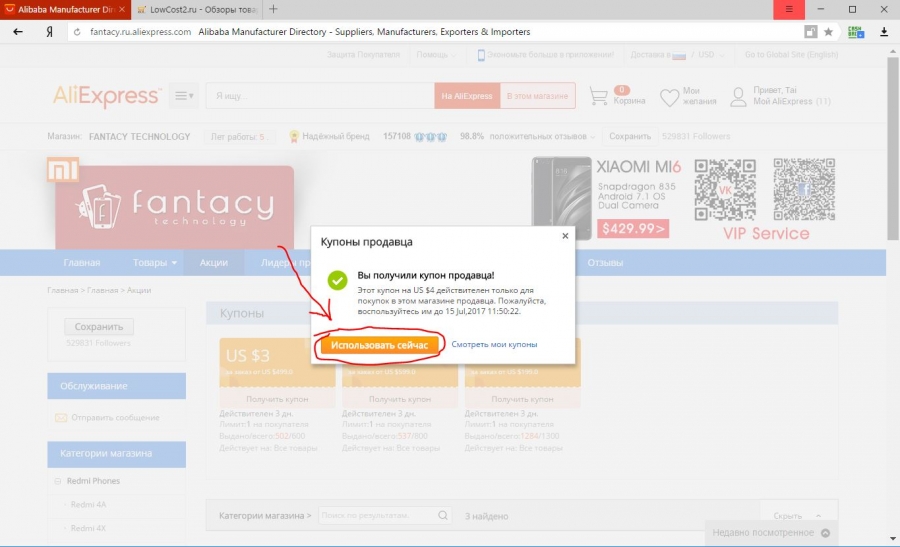
Task: Open the category hamburger dropdown
Action: [184, 96]
